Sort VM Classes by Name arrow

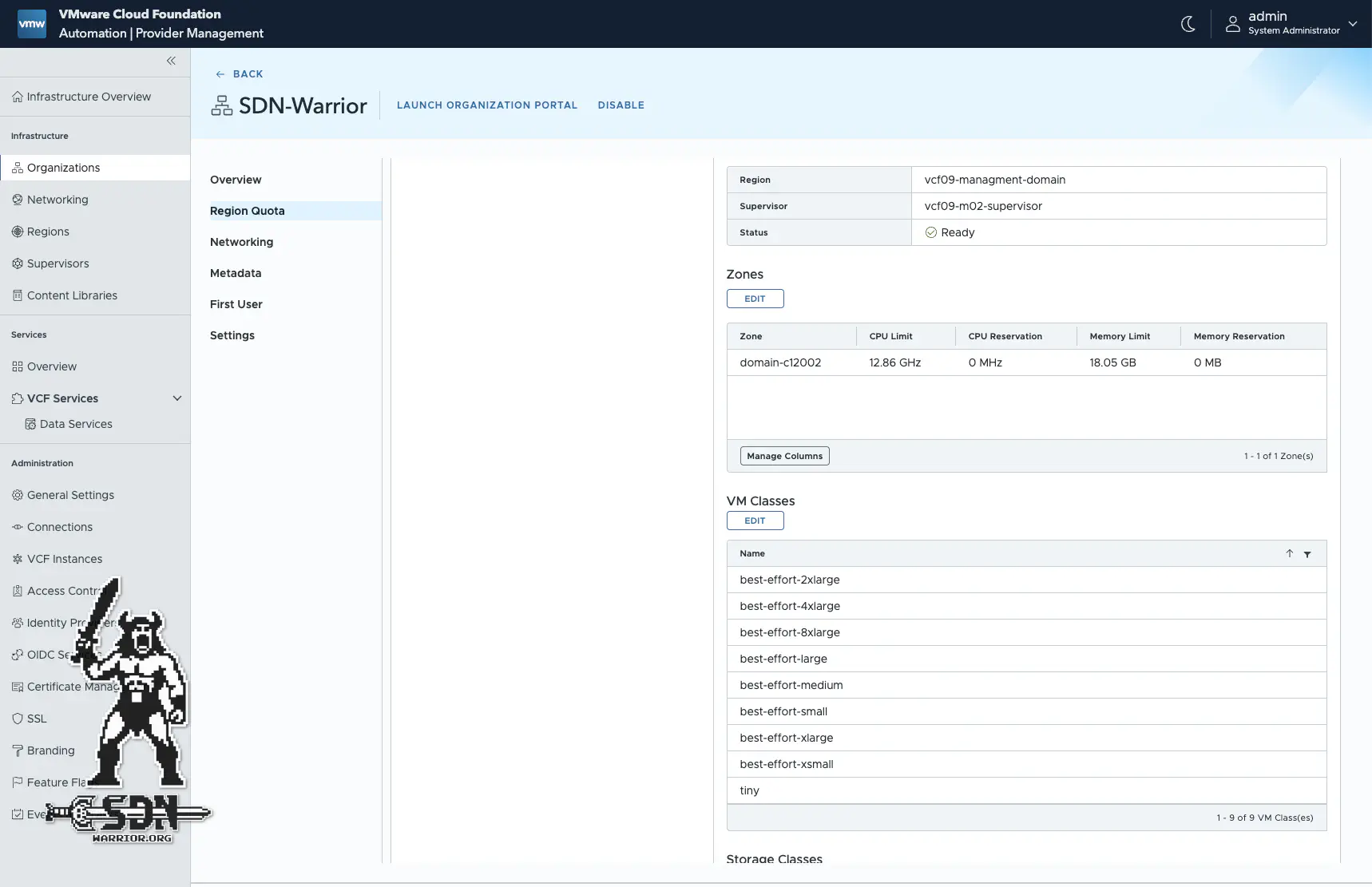point(1289,553)
